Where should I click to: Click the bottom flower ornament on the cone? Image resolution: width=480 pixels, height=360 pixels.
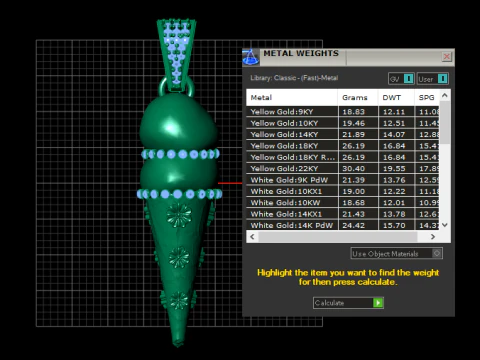[x=179, y=300]
